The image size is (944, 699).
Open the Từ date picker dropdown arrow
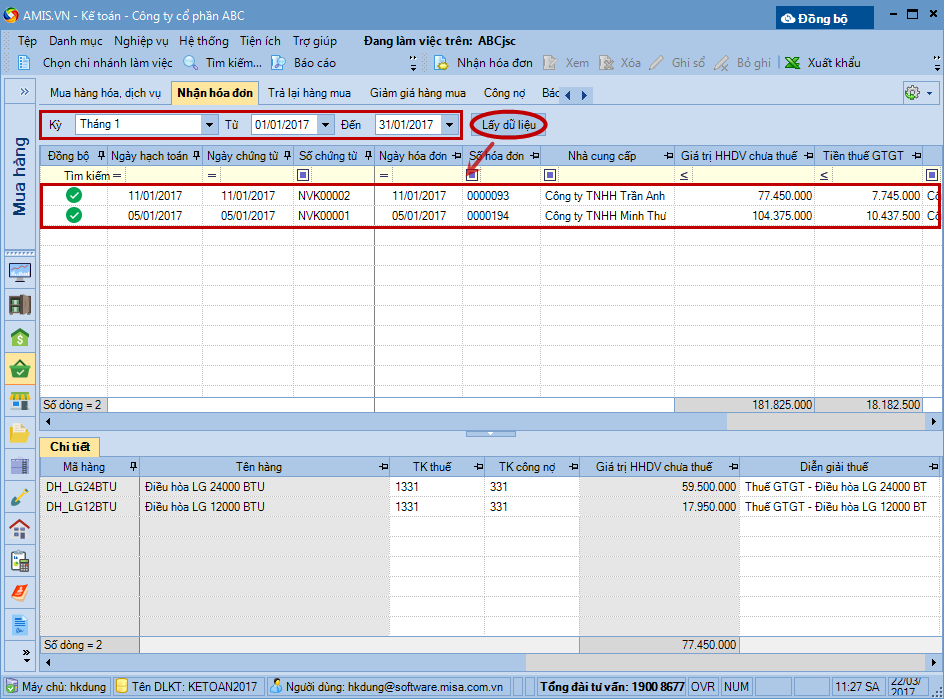(326, 125)
